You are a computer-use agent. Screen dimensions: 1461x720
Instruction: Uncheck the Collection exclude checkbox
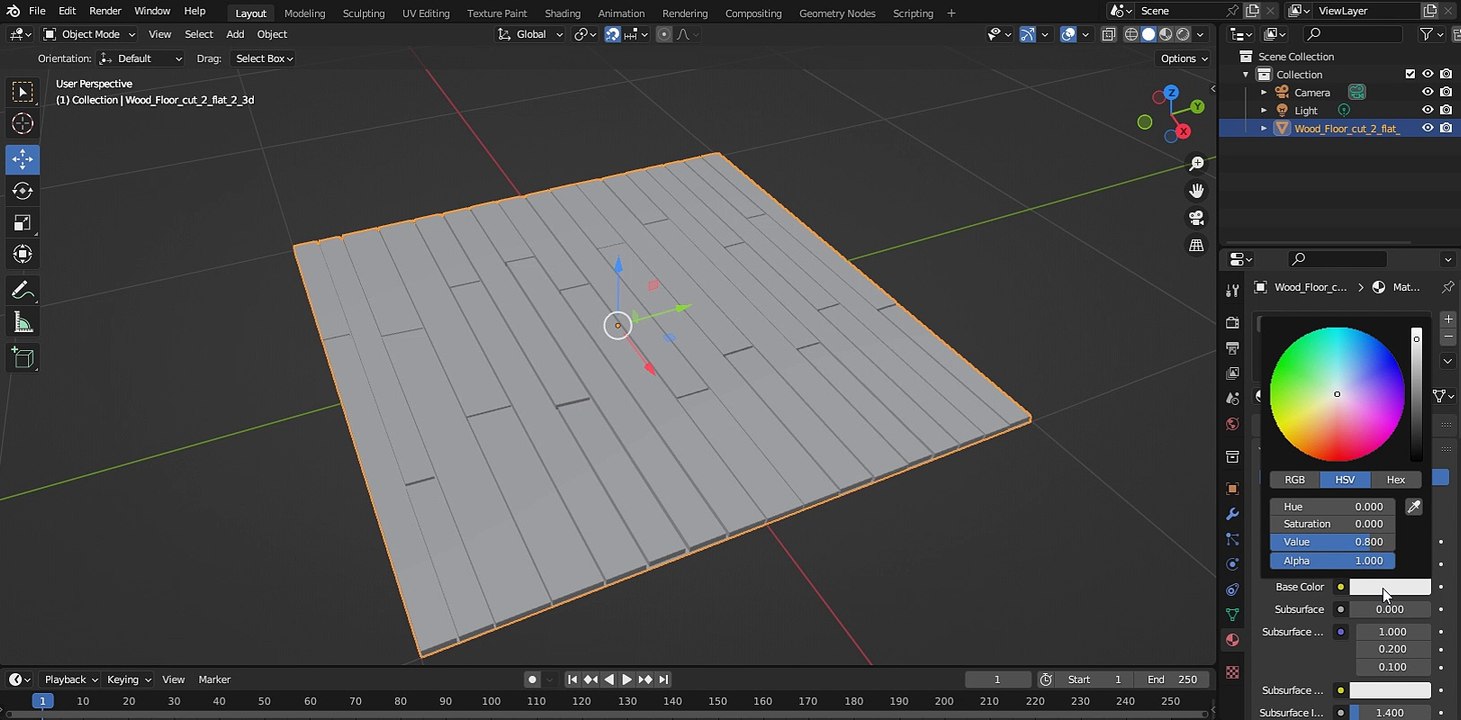1410,74
